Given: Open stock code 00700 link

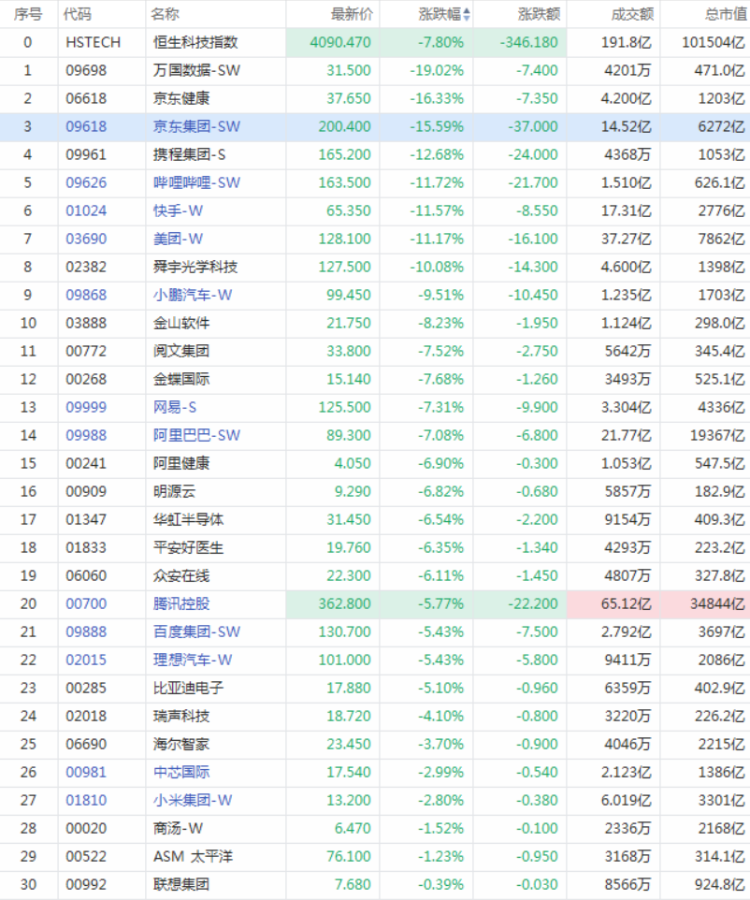Looking at the screenshot, I should point(86,604).
